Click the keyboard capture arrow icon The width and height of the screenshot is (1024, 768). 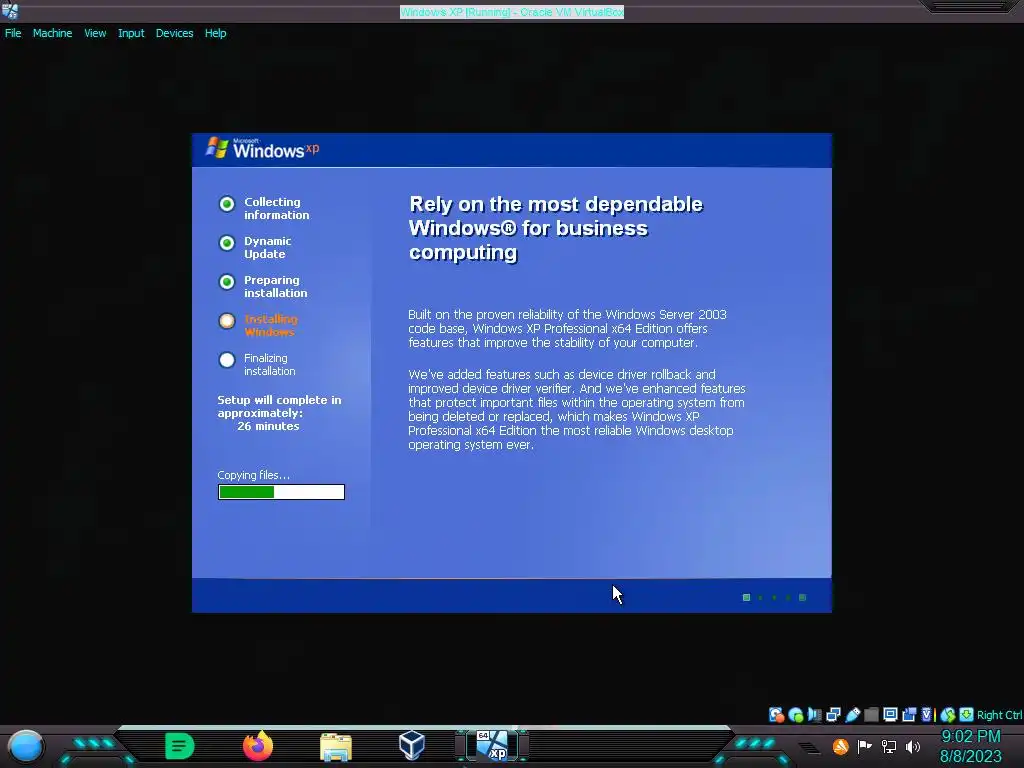[967, 715]
